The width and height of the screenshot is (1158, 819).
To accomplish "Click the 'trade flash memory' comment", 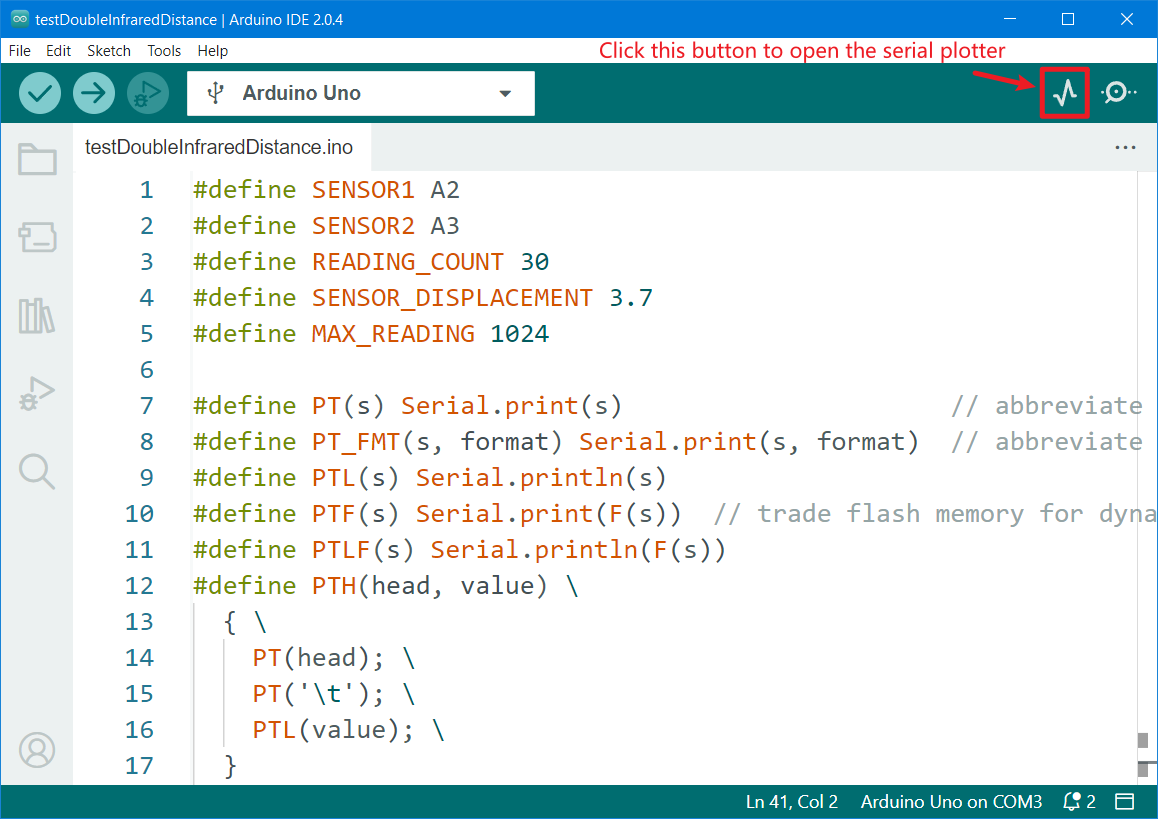I will coord(935,514).
